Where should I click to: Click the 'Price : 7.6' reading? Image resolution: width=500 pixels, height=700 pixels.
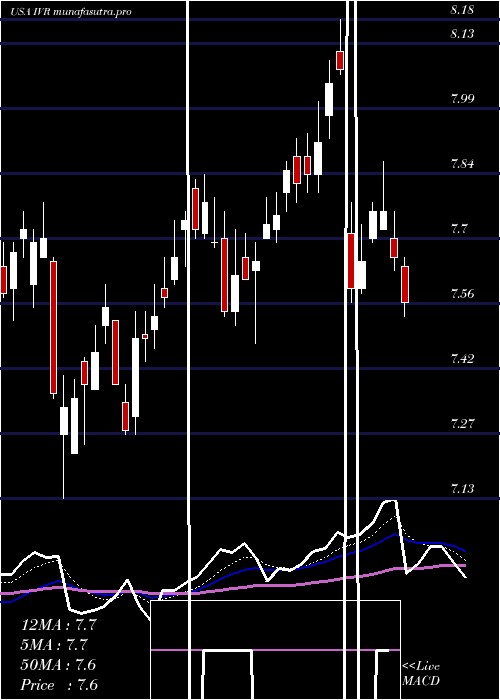[x=60, y=685]
